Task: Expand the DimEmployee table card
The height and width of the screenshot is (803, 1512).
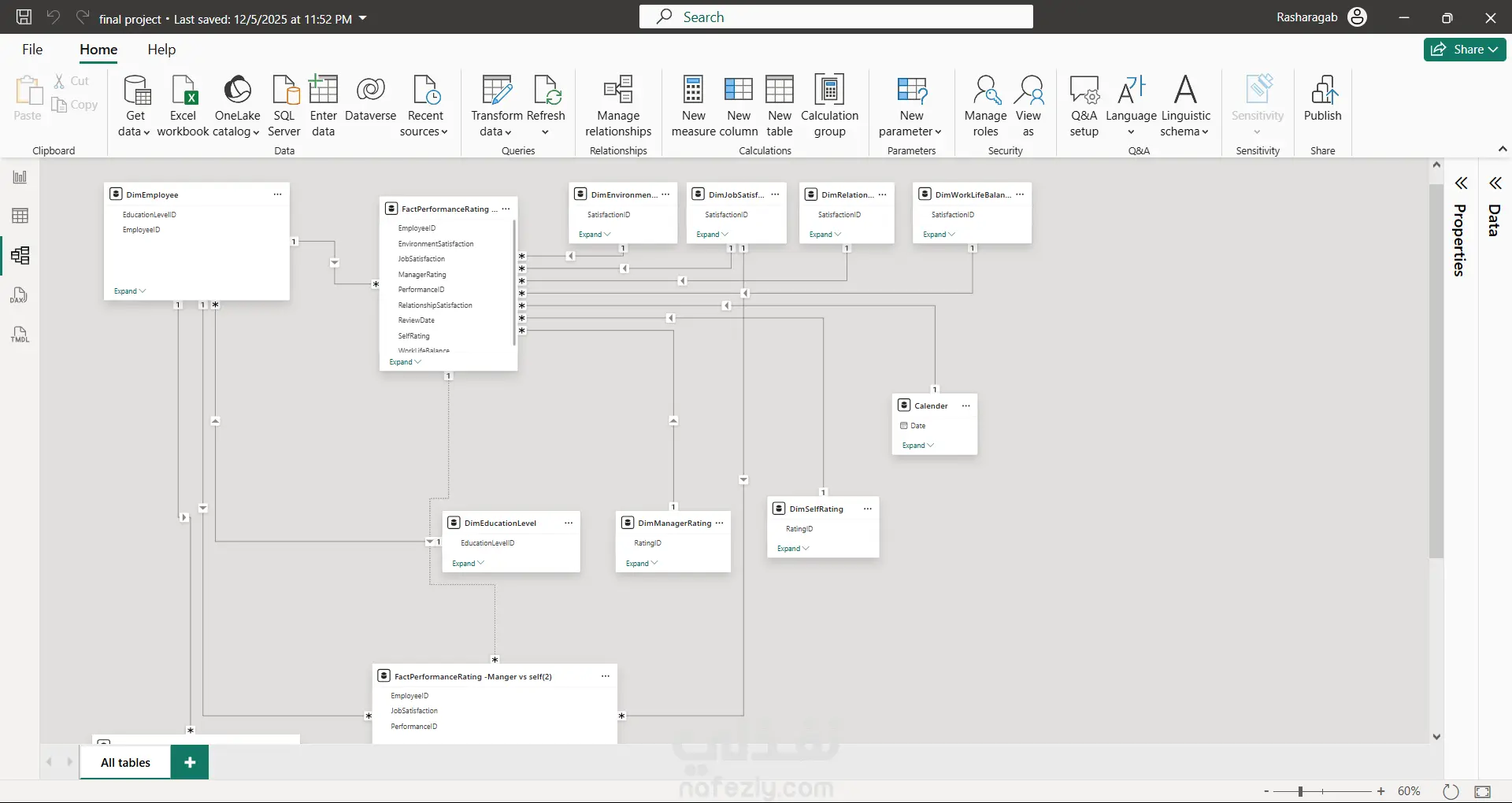Action: pos(130,291)
